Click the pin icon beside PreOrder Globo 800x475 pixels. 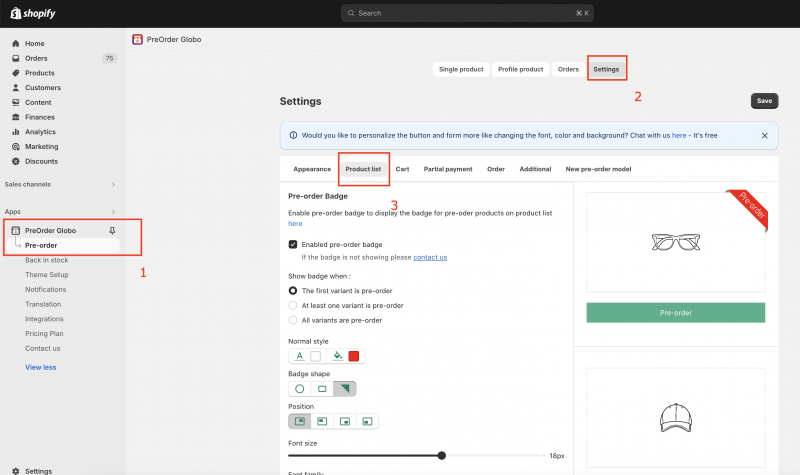coord(111,230)
